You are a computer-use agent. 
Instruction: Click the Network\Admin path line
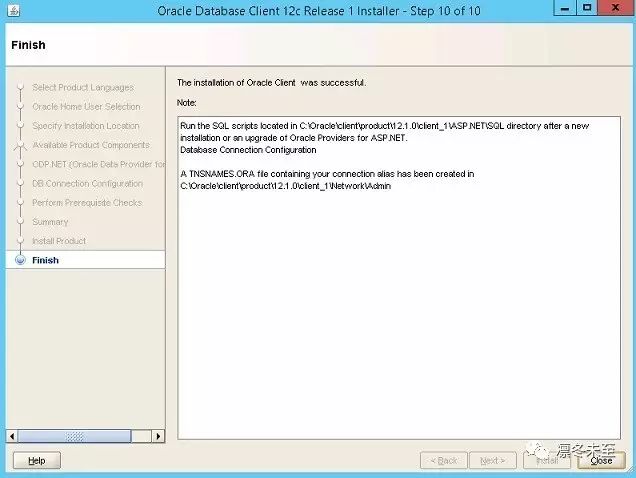pyautogui.click(x=286, y=186)
